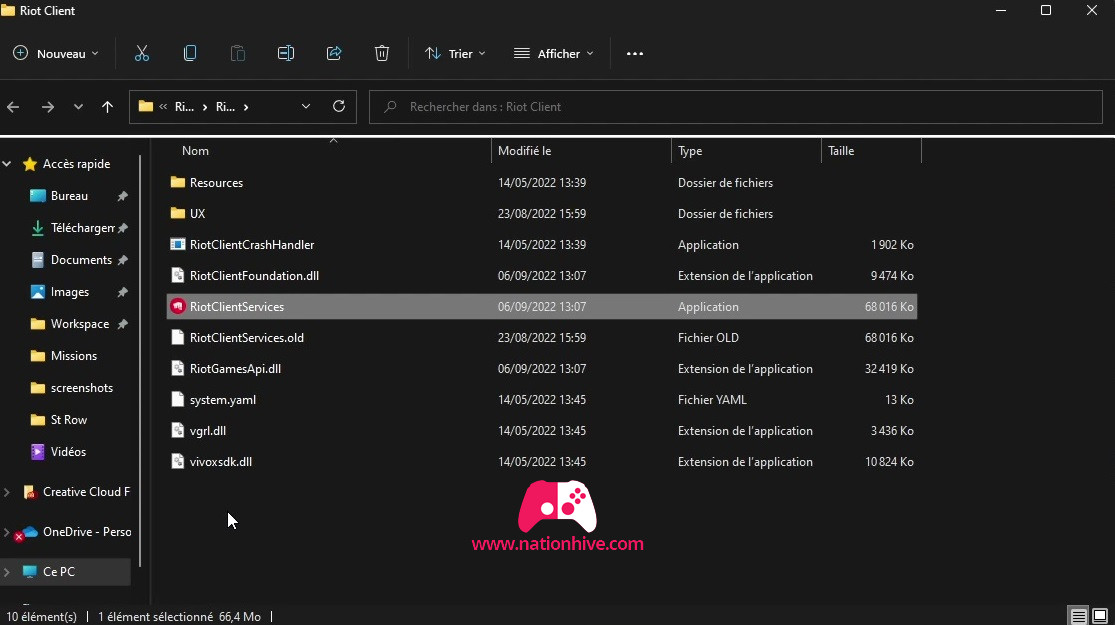Click the second Ri... breadcrumb segment
Screen dimensions: 1115x625
[x=225, y=107]
